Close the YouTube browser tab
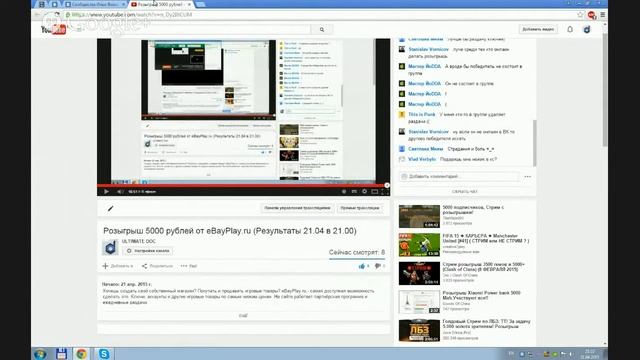Screen dimensions: 640x360 (x=189, y=4)
